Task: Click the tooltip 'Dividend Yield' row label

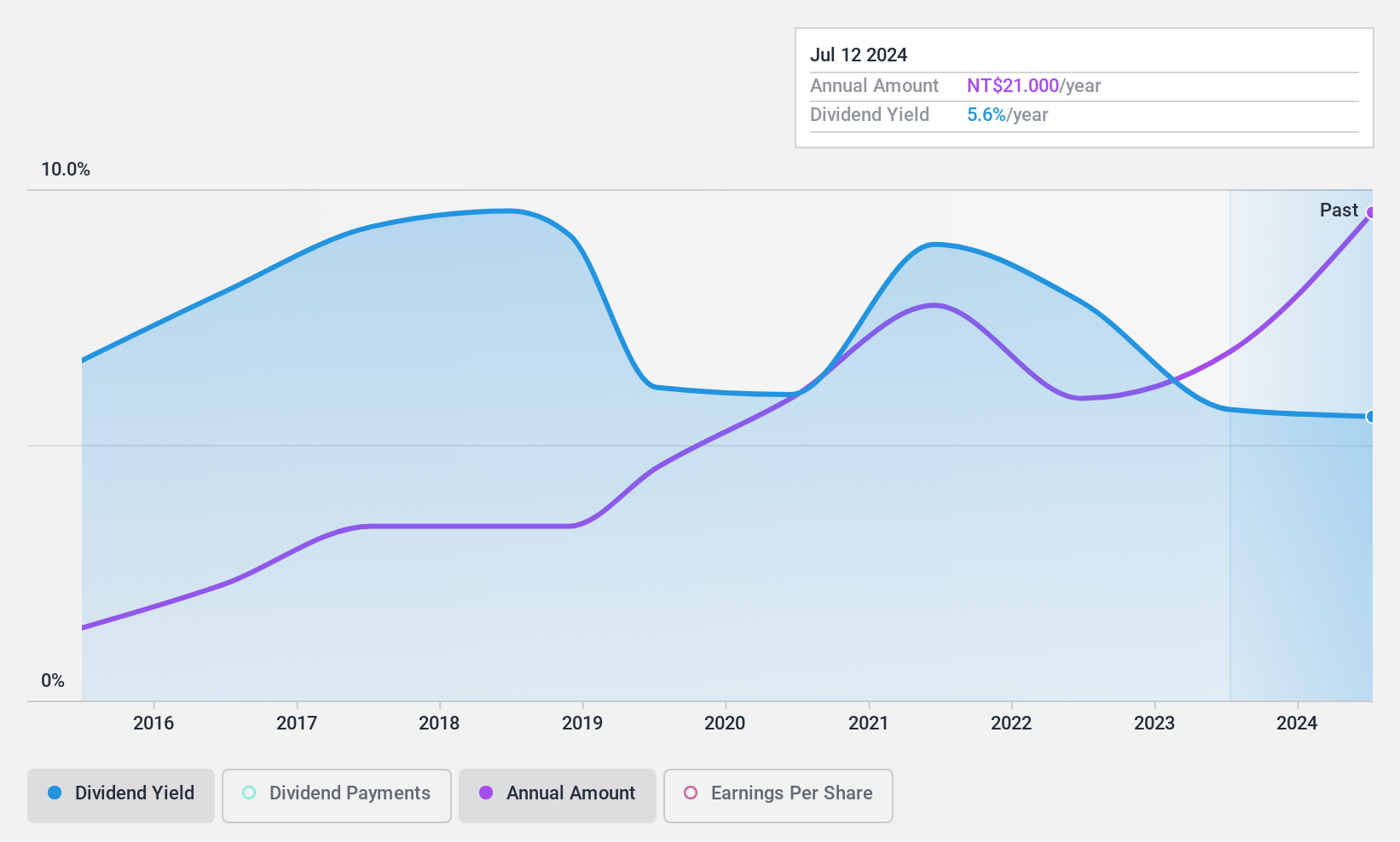Action: (x=870, y=115)
